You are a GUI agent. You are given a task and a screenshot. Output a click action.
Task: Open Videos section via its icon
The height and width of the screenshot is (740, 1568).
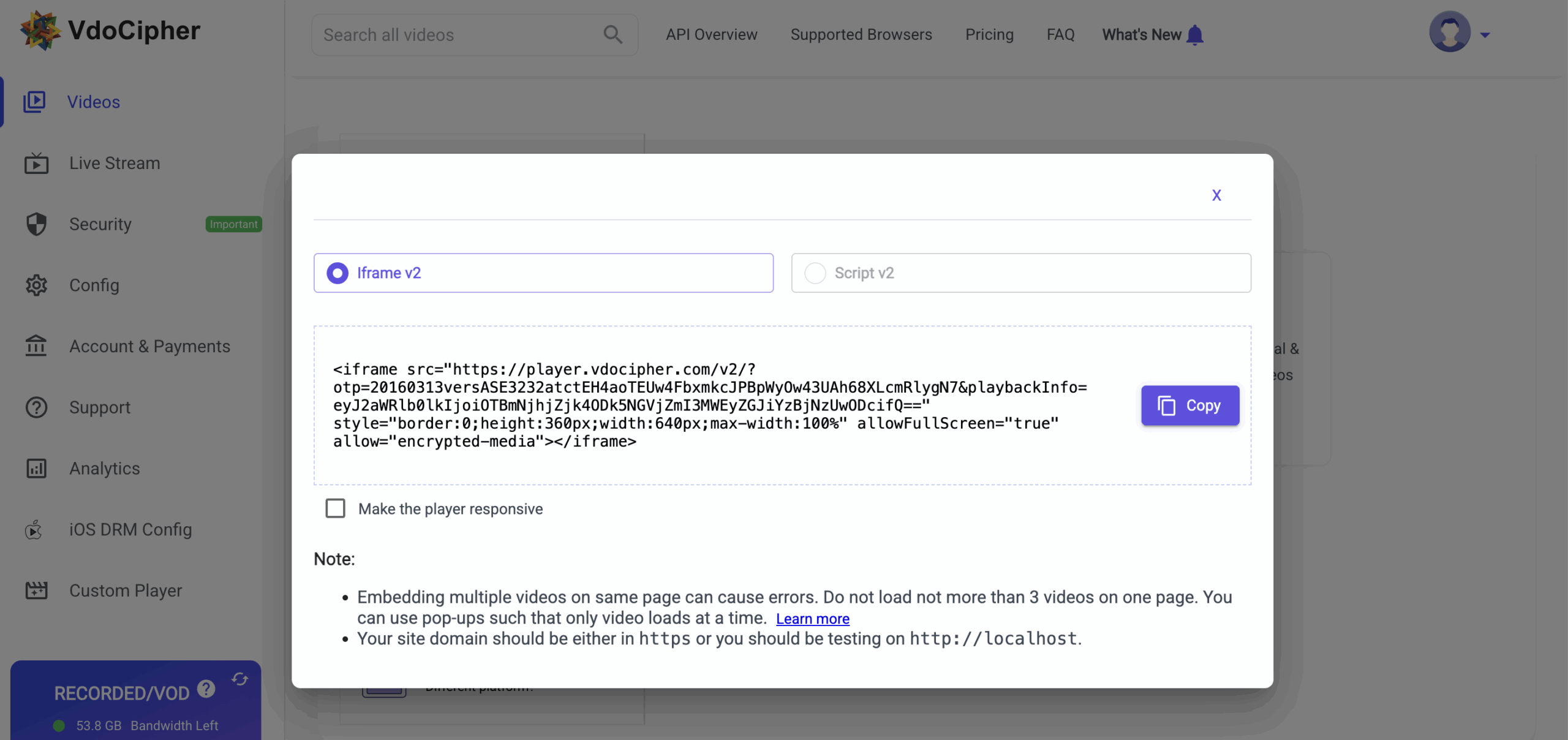click(34, 102)
